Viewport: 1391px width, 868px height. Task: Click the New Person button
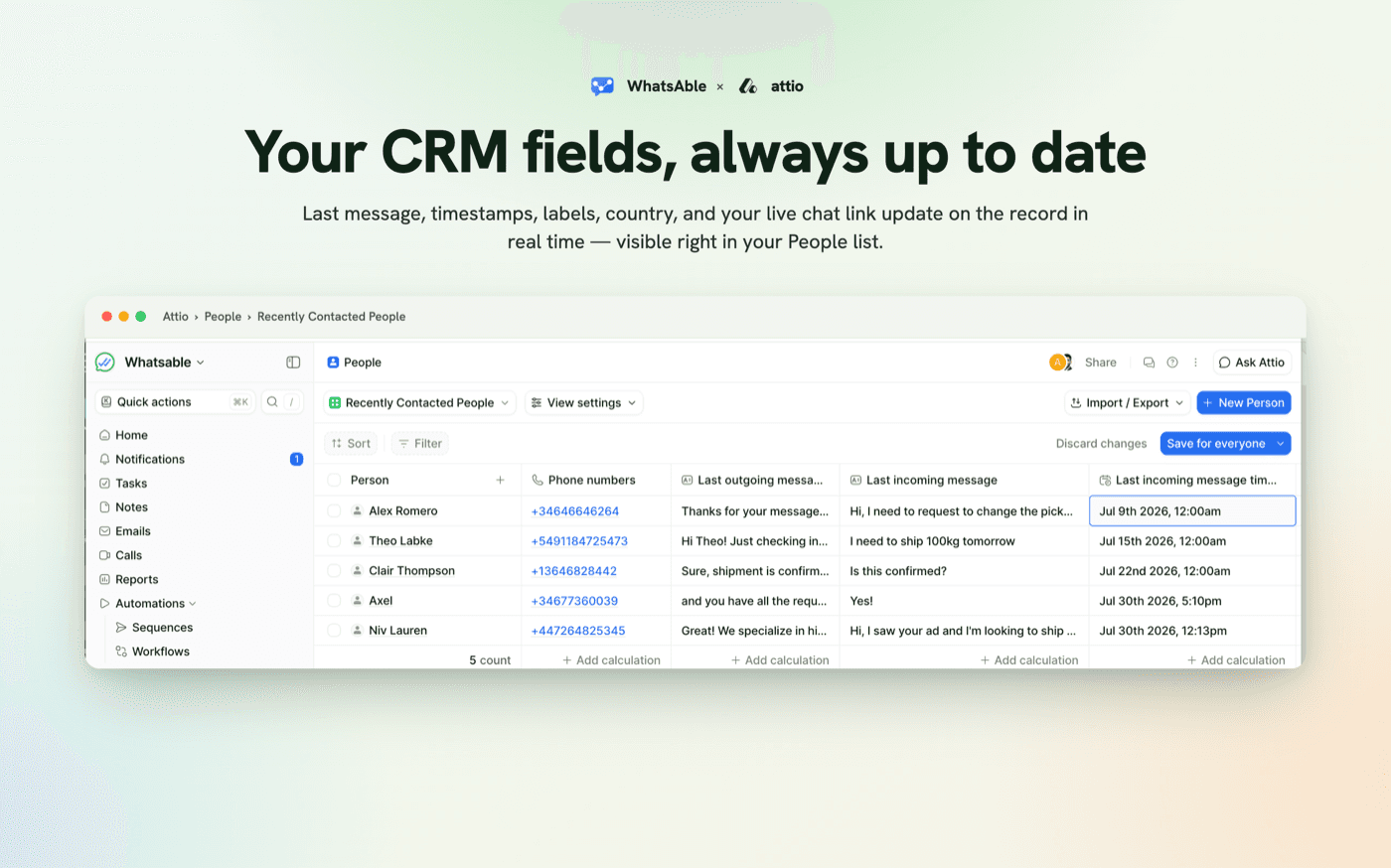1244,403
